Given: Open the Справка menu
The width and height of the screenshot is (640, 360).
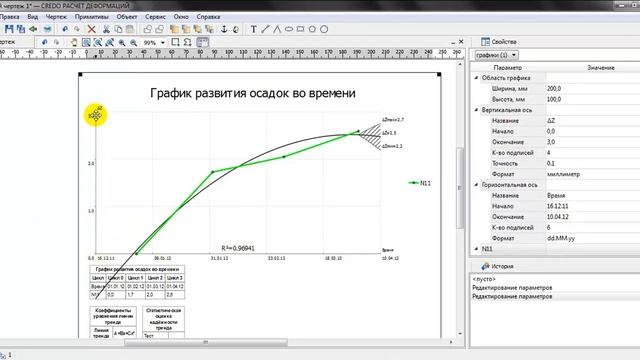Looking at the screenshot, I should pyautogui.click(x=208, y=17).
